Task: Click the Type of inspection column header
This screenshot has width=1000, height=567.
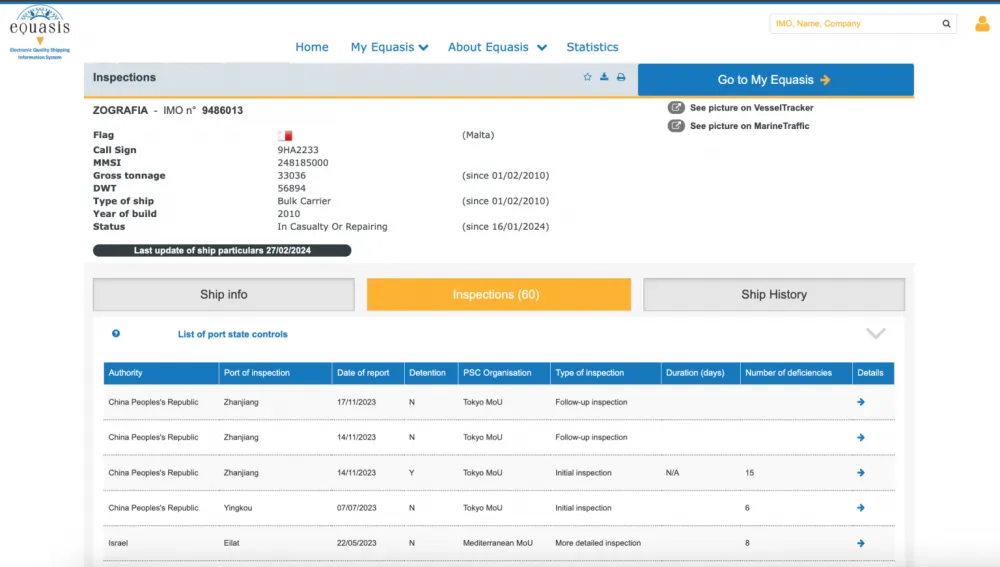Action: [605, 373]
